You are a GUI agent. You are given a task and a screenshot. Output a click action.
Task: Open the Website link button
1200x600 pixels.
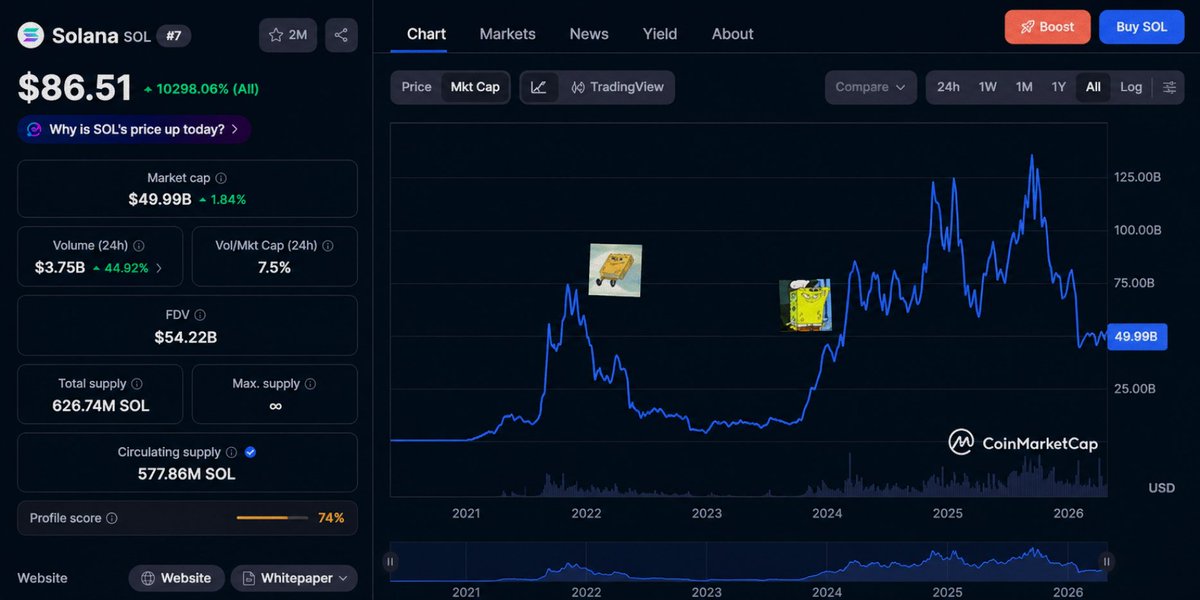176,578
